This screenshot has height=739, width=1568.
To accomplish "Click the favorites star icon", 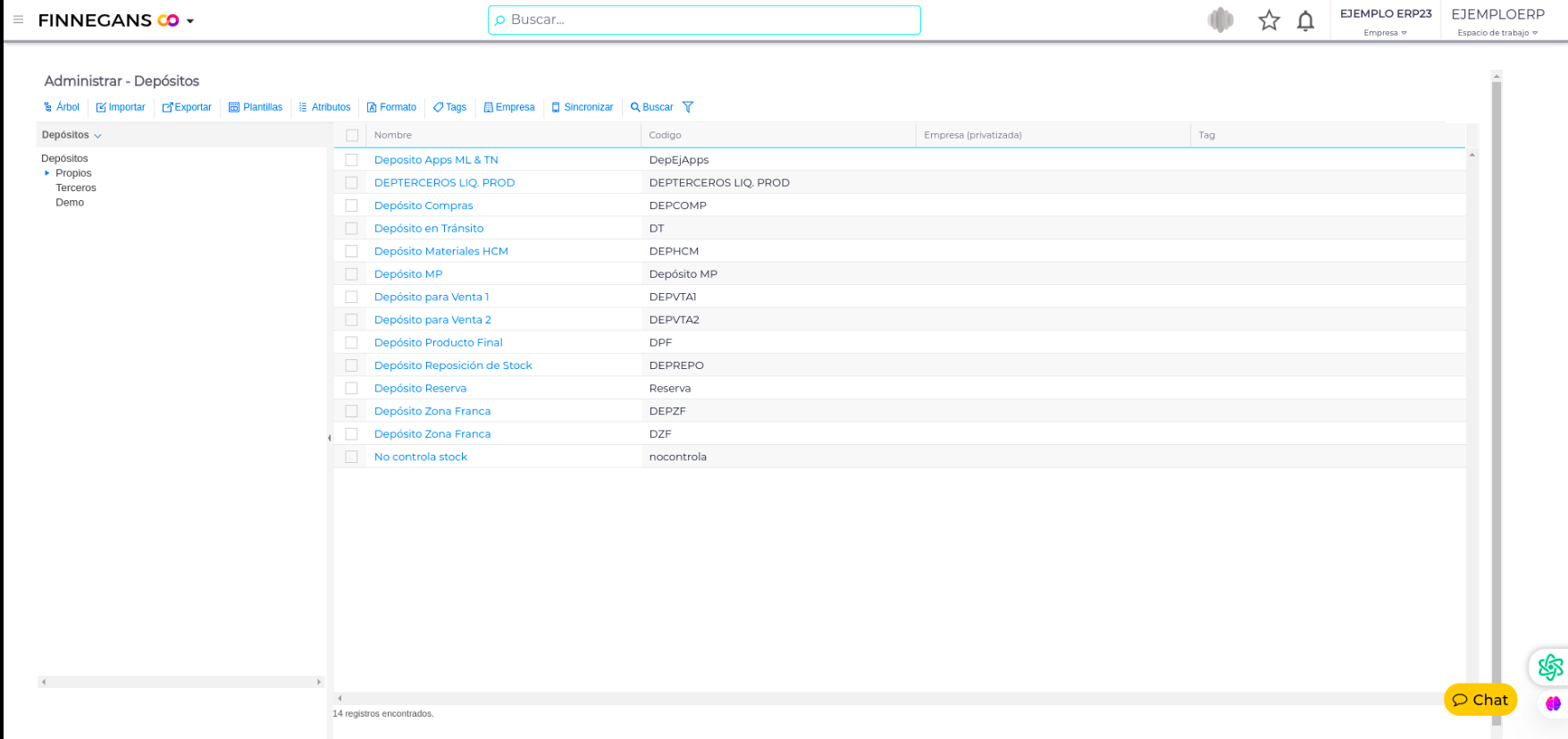I will (x=1269, y=21).
